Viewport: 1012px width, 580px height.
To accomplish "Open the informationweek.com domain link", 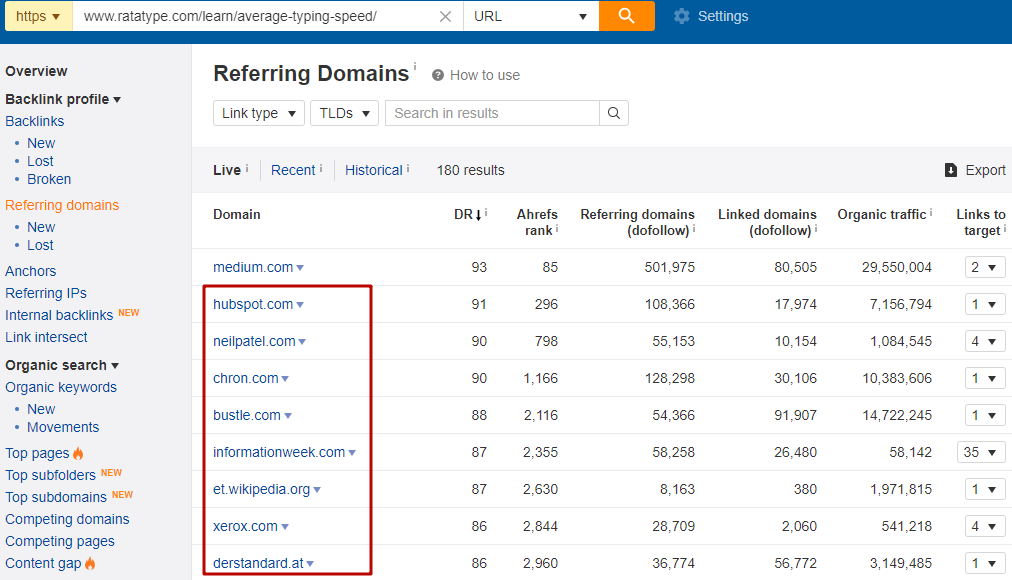I will click(279, 452).
